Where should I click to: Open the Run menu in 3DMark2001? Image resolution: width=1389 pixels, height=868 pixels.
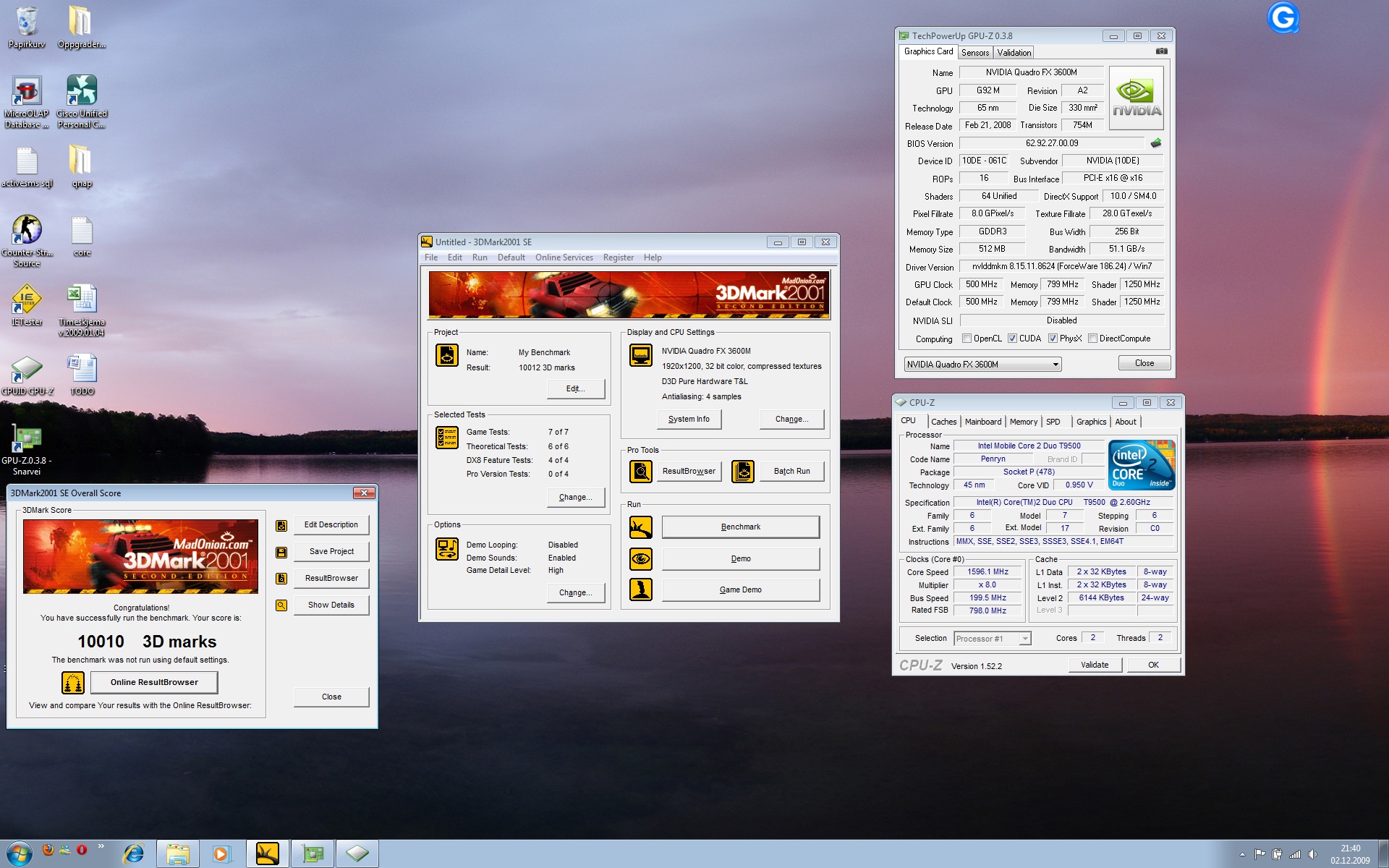pos(480,258)
